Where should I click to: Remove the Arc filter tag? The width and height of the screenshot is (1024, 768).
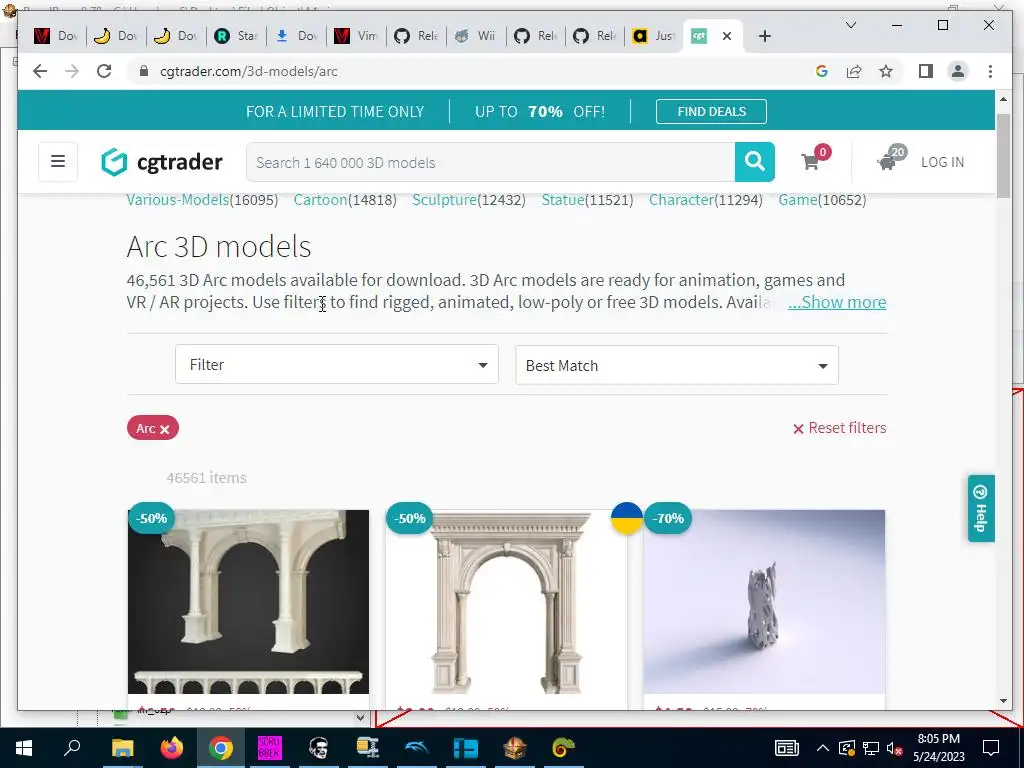(165, 429)
